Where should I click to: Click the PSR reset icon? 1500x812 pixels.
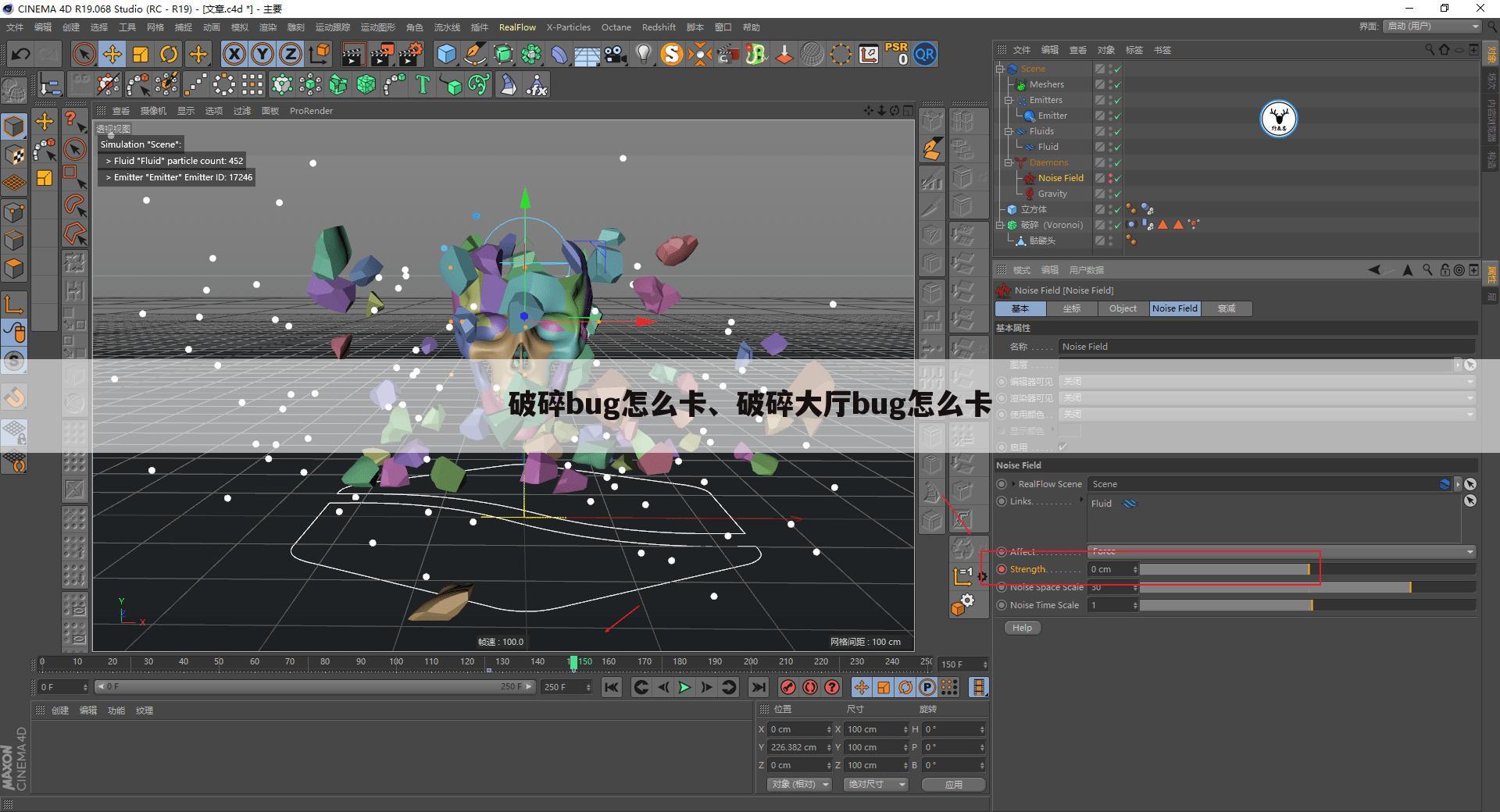click(x=897, y=54)
